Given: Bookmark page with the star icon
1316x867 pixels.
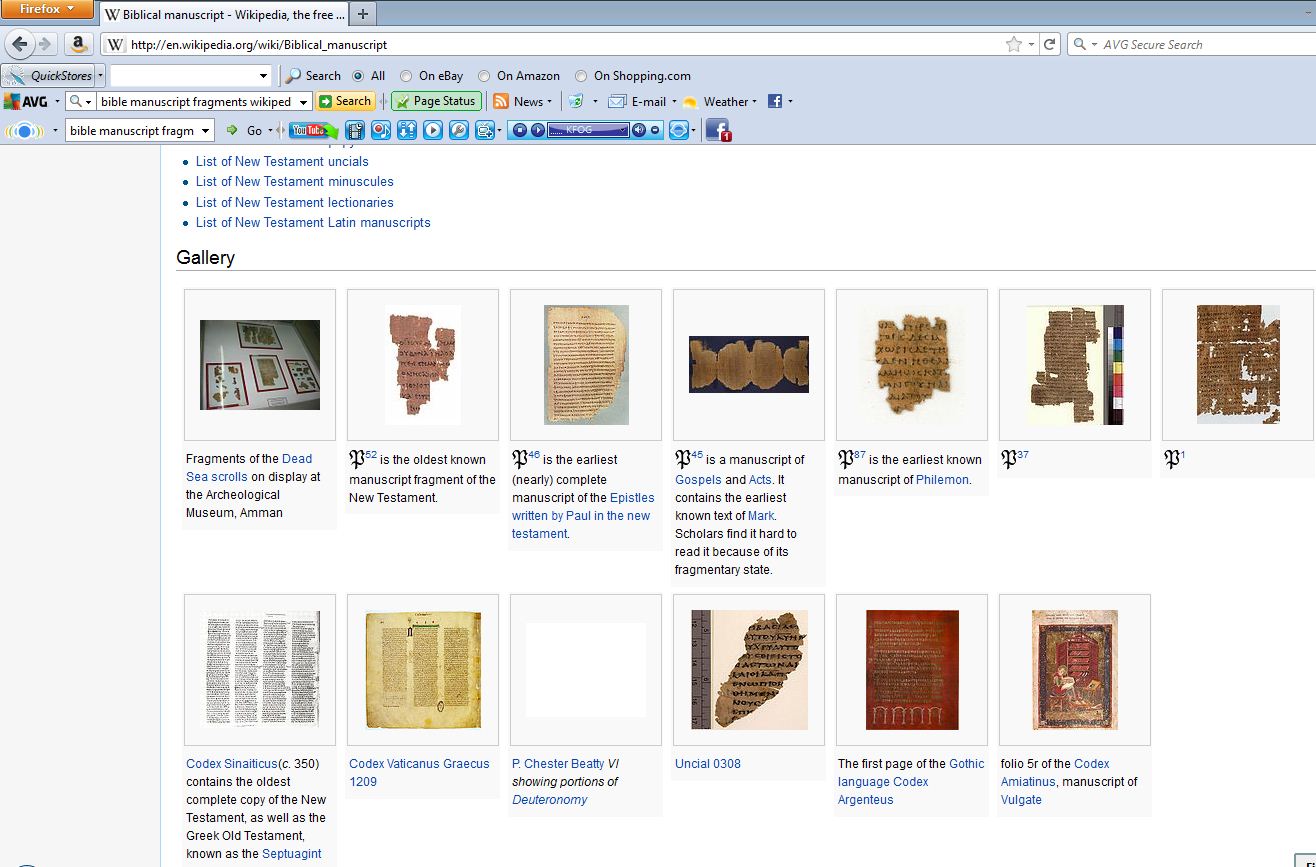Looking at the screenshot, I should (x=1014, y=44).
